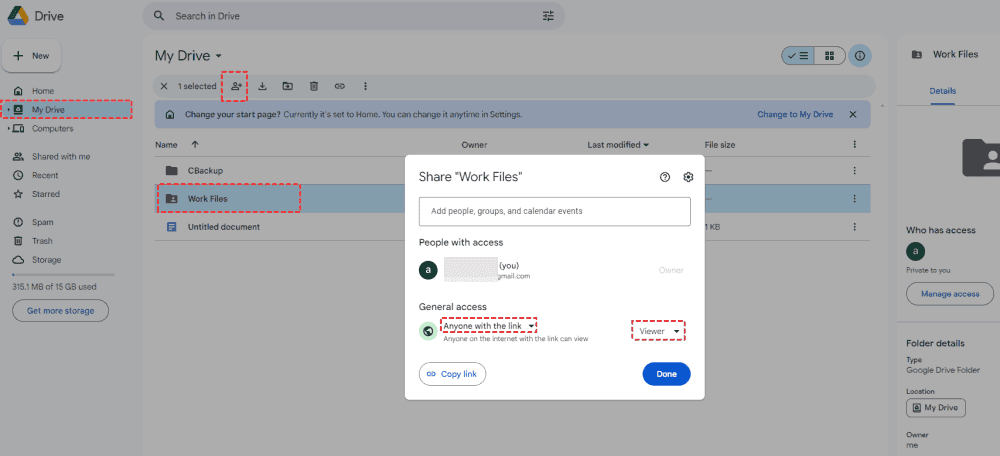Click the trash icon in selection toolbar

point(314,86)
